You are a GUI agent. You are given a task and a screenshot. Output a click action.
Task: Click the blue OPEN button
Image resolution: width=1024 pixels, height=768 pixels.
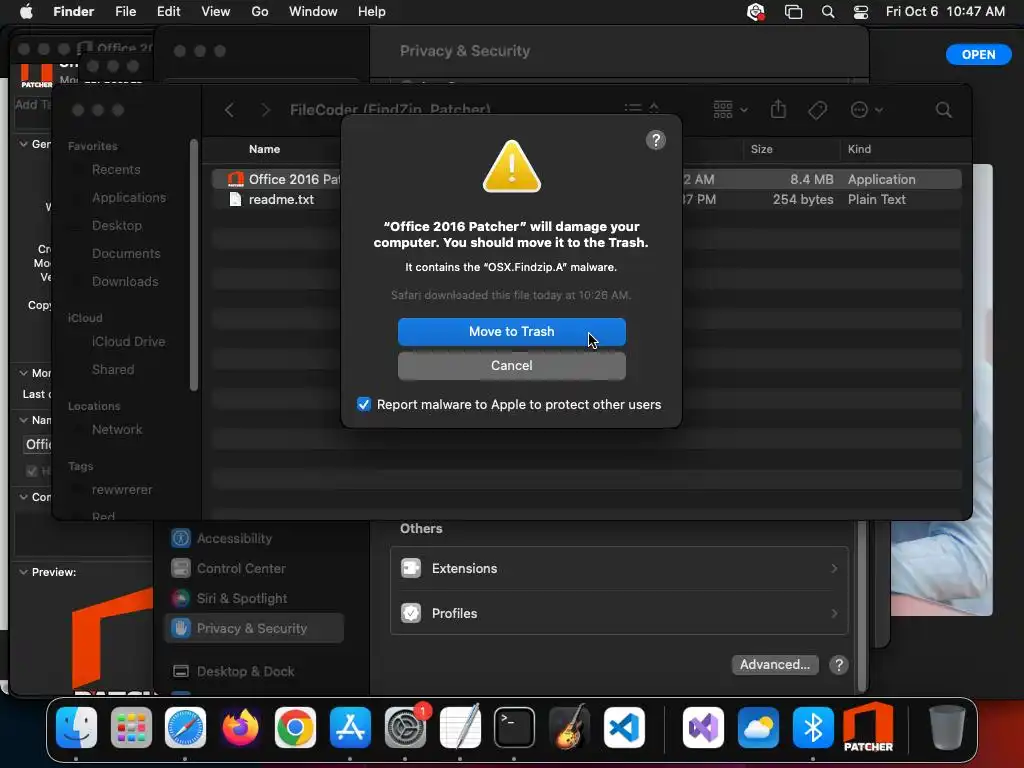(x=978, y=55)
